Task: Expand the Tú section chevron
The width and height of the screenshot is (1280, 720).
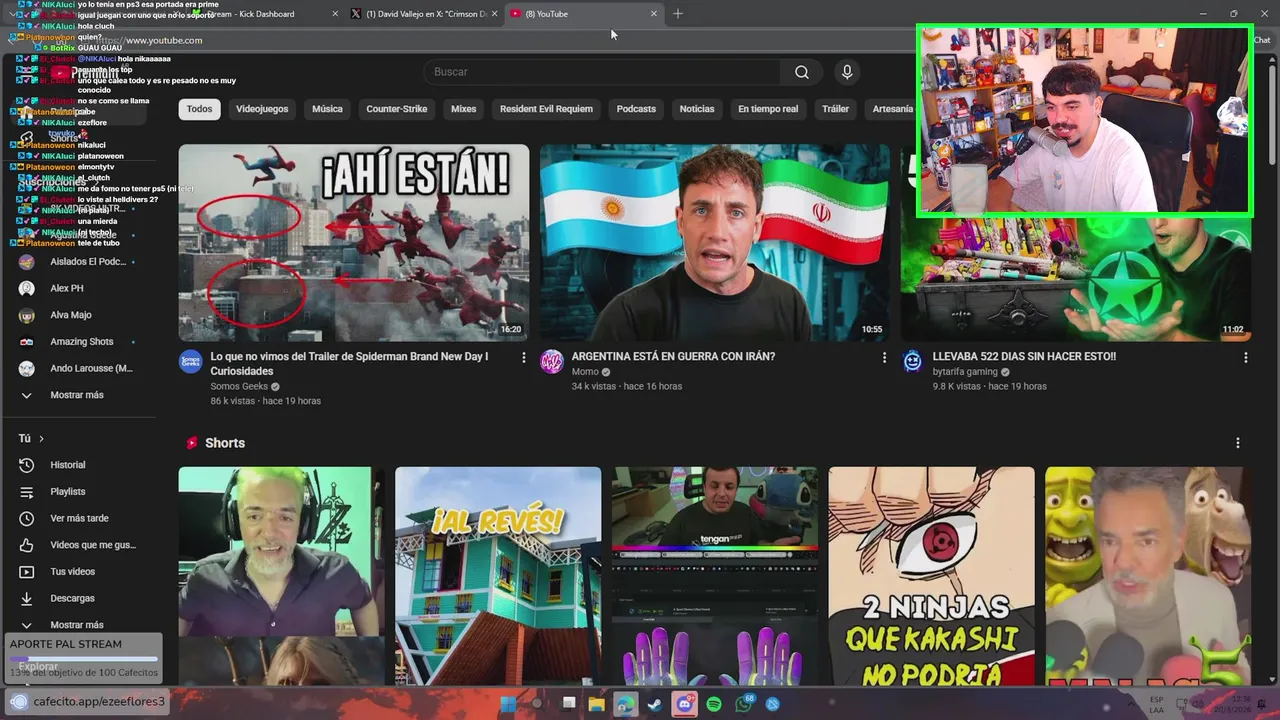Action: point(41,438)
